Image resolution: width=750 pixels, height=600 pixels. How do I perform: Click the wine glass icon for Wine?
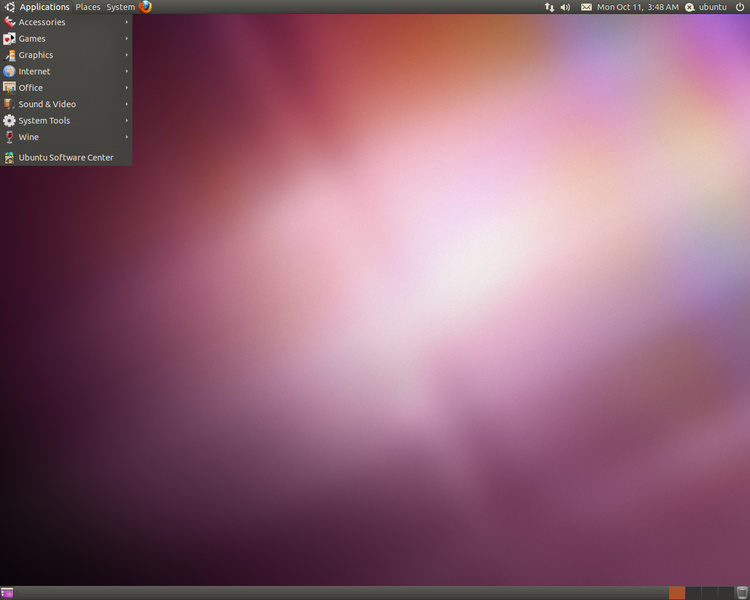[9, 137]
